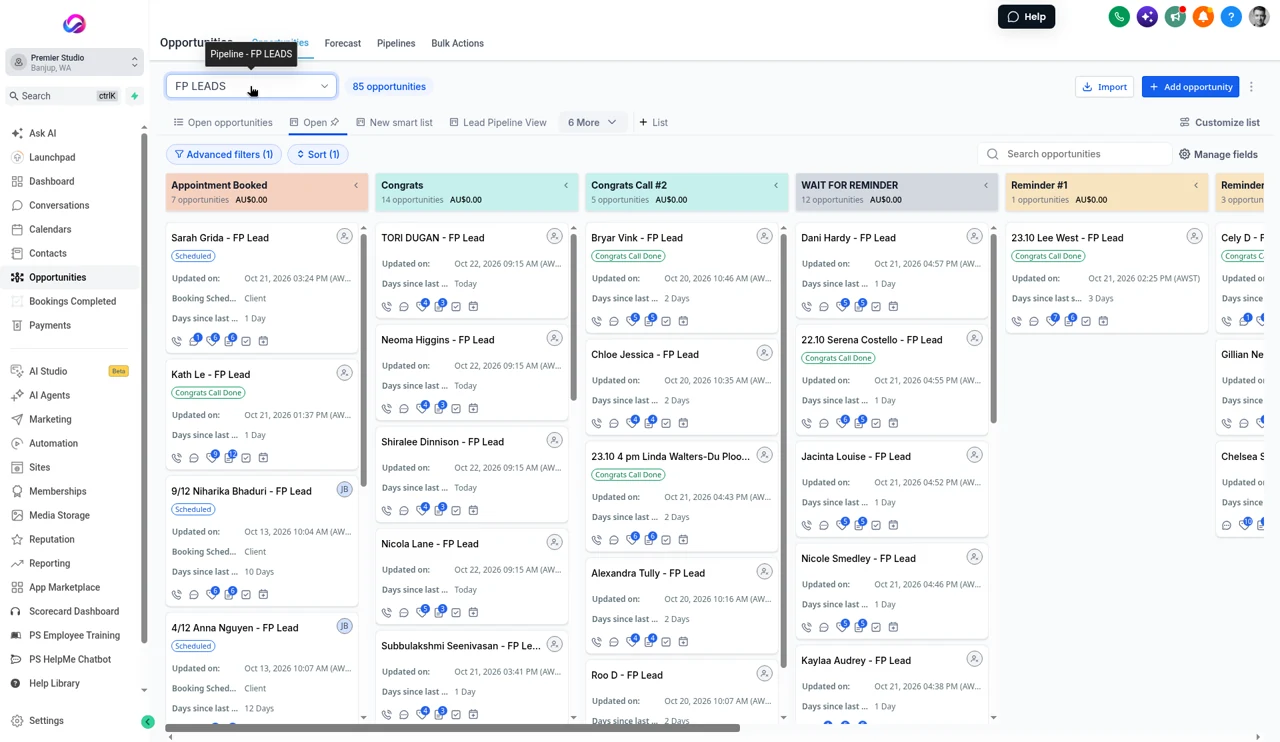
Task: Click the Add opportunity button
Action: 1190,87
